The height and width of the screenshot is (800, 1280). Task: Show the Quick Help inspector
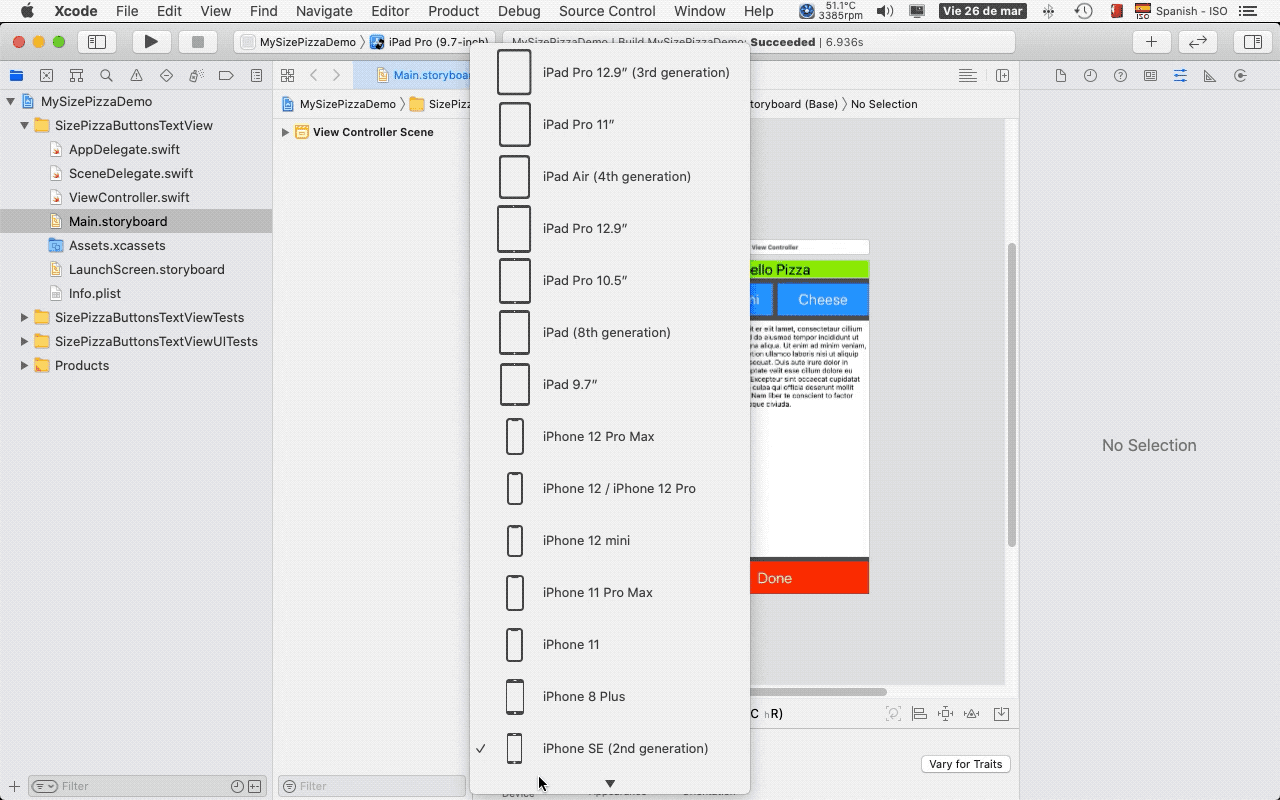pos(1120,76)
